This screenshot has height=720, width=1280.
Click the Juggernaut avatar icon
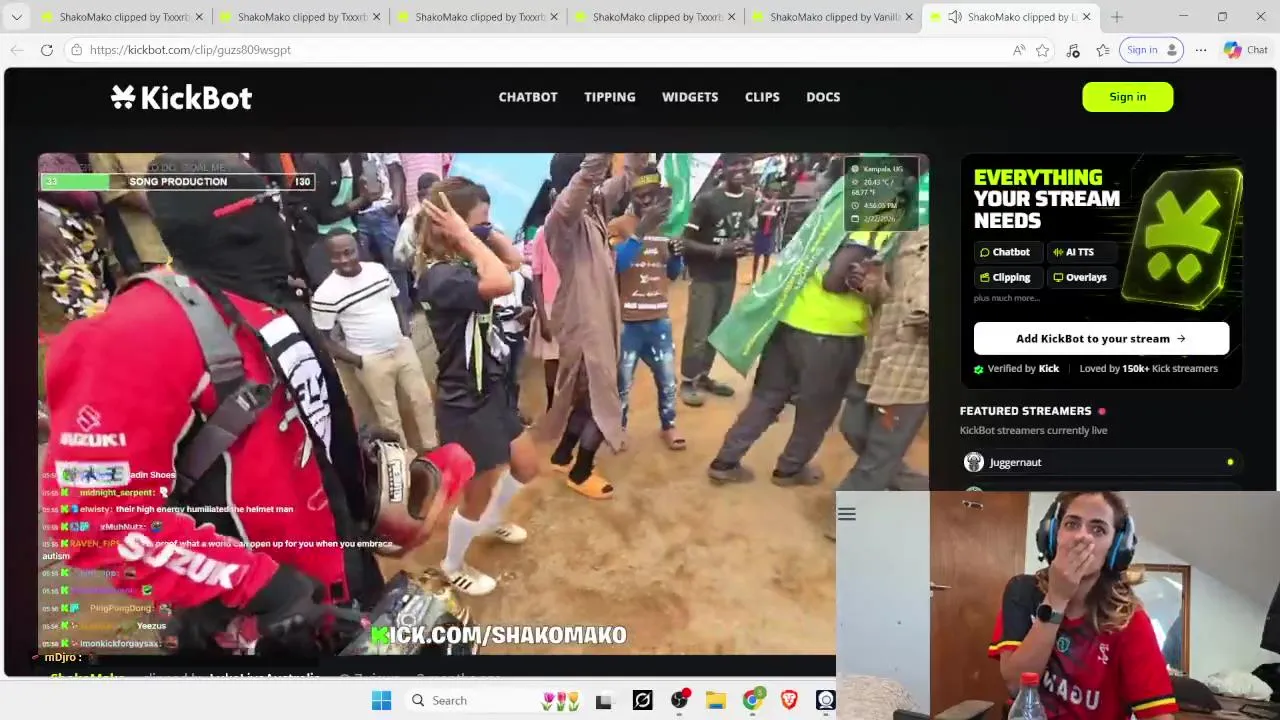[973, 462]
